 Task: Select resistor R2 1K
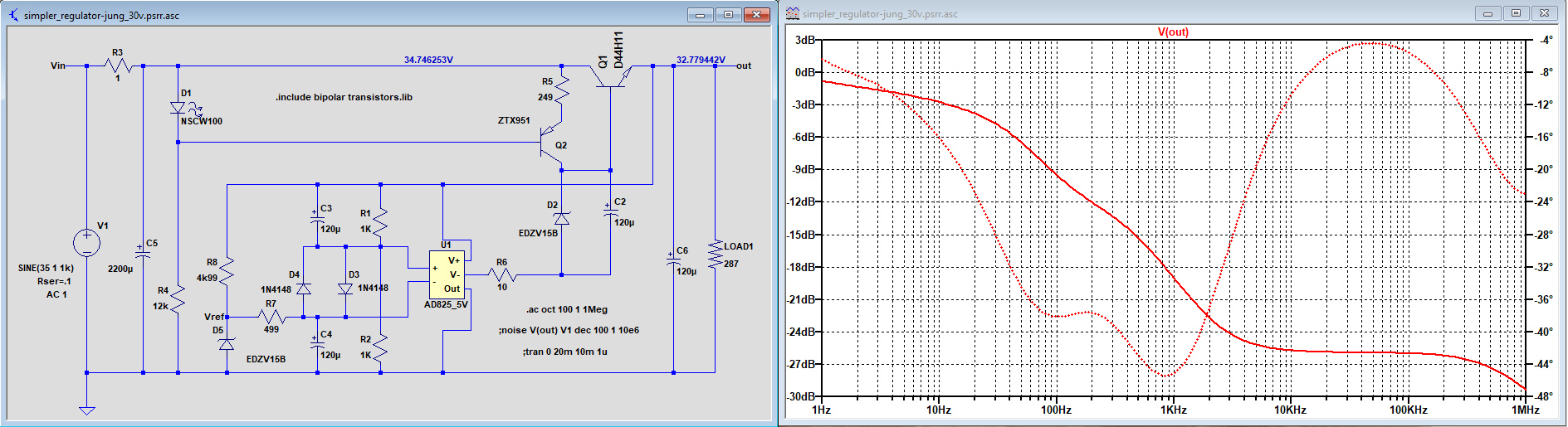[380, 347]
